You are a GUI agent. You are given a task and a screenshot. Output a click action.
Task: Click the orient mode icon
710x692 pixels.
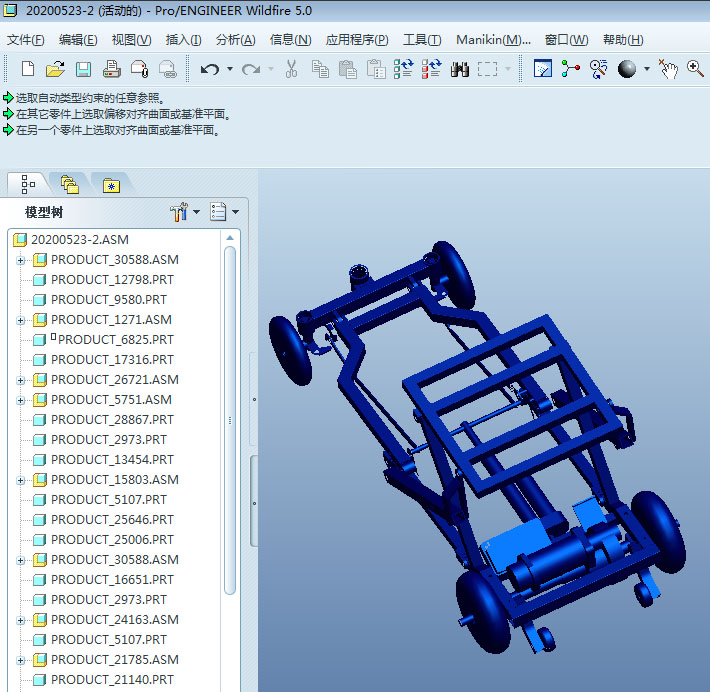coord(599,69)
